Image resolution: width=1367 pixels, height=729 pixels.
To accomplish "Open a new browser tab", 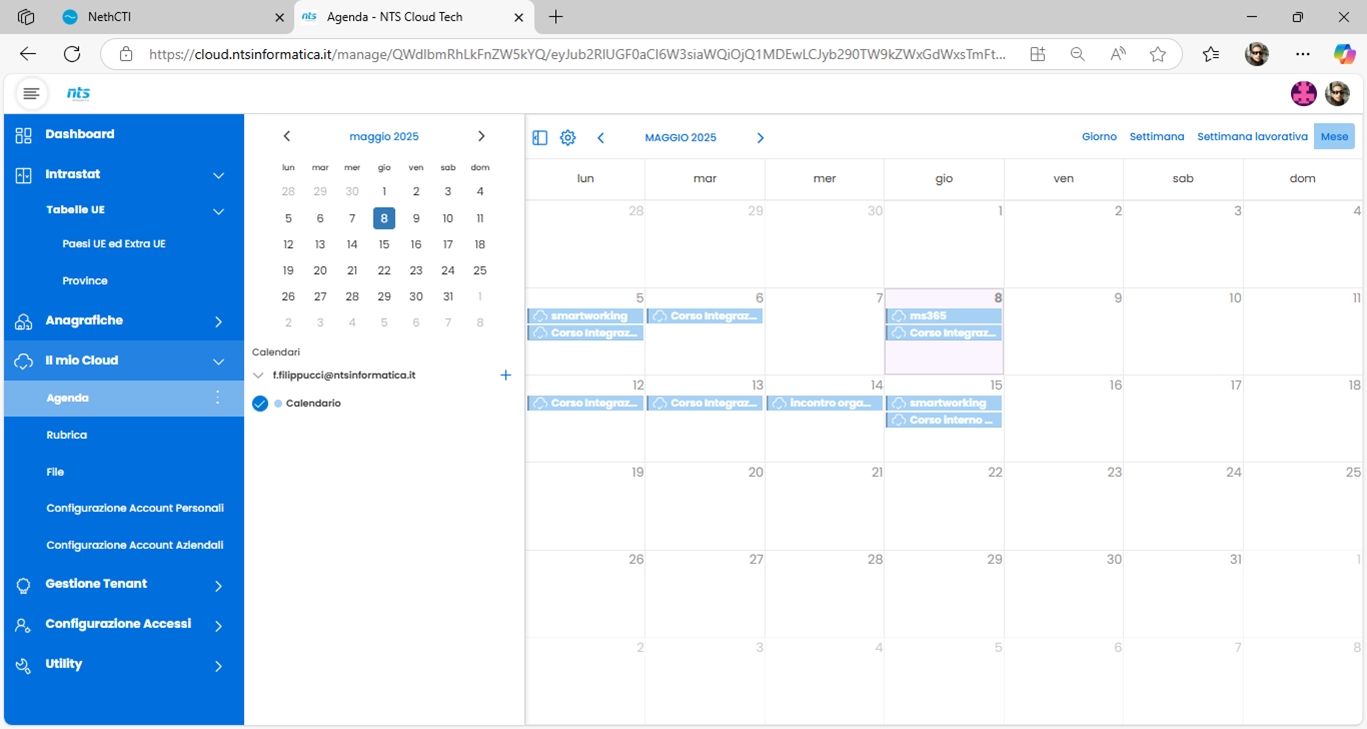I will pos(556,17).
